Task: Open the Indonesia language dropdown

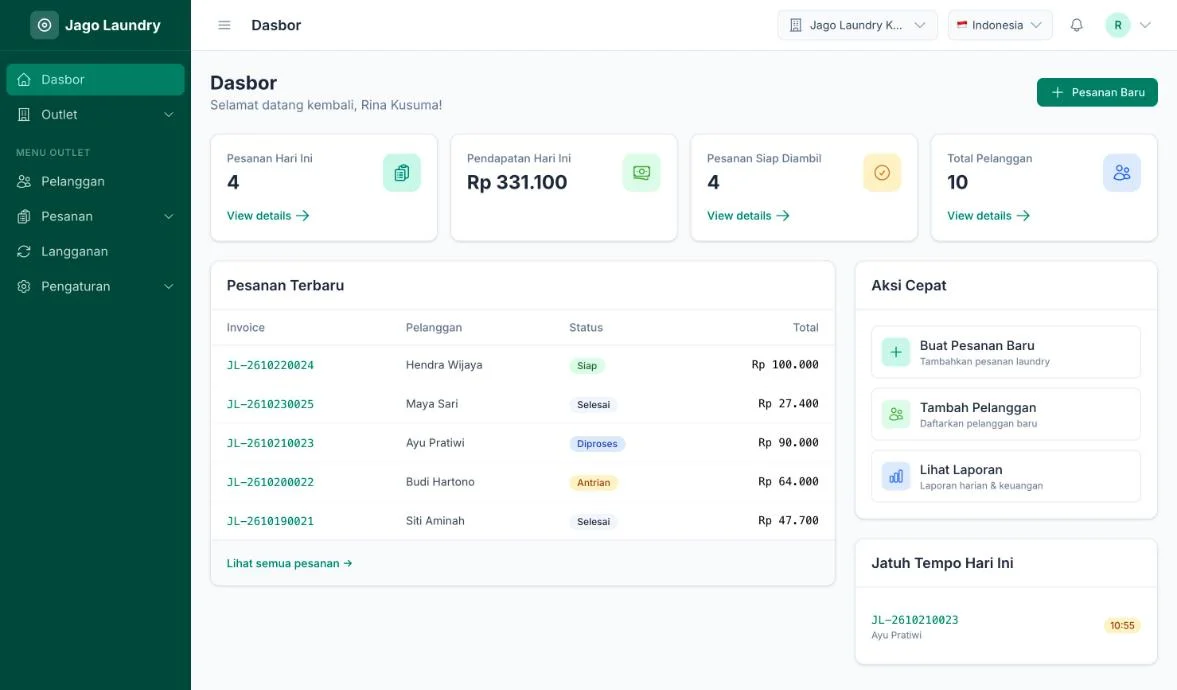Action: tap(1000, 25)
